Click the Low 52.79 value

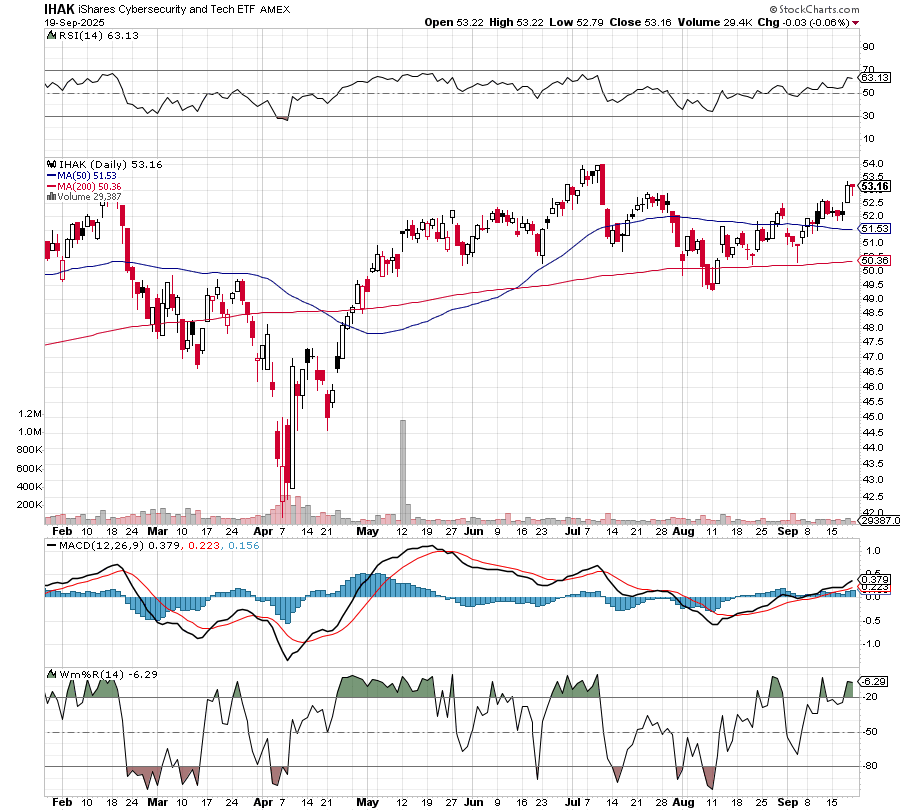pyautogui.click(x=576, y=22)
